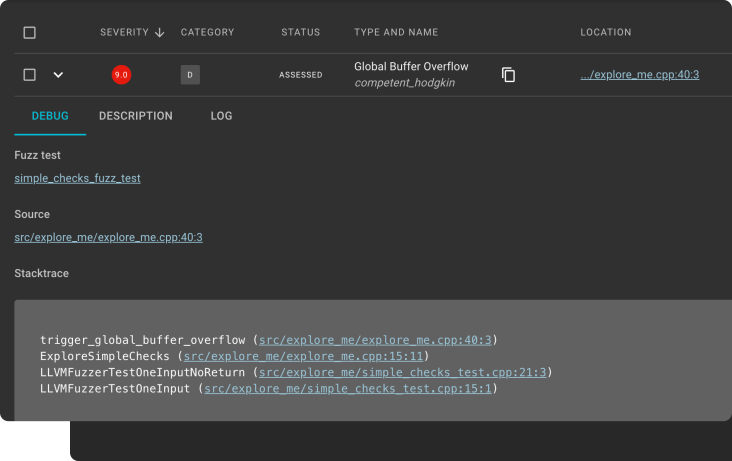The width and height of the screenshot is (732, 461).
Task: Click the red 9.0 severity badge
Action: point(121,75)
